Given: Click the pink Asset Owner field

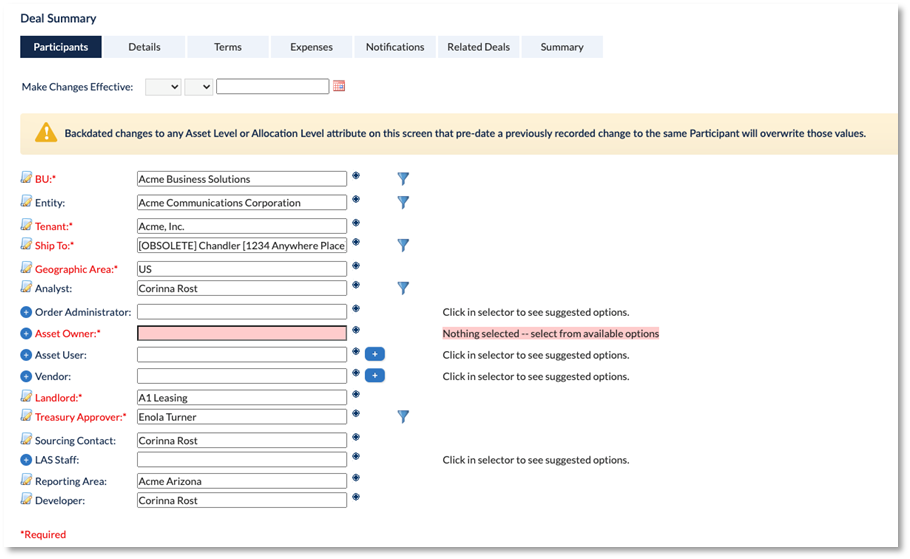Looking at the screenshot, I should [x=242, y=333].
